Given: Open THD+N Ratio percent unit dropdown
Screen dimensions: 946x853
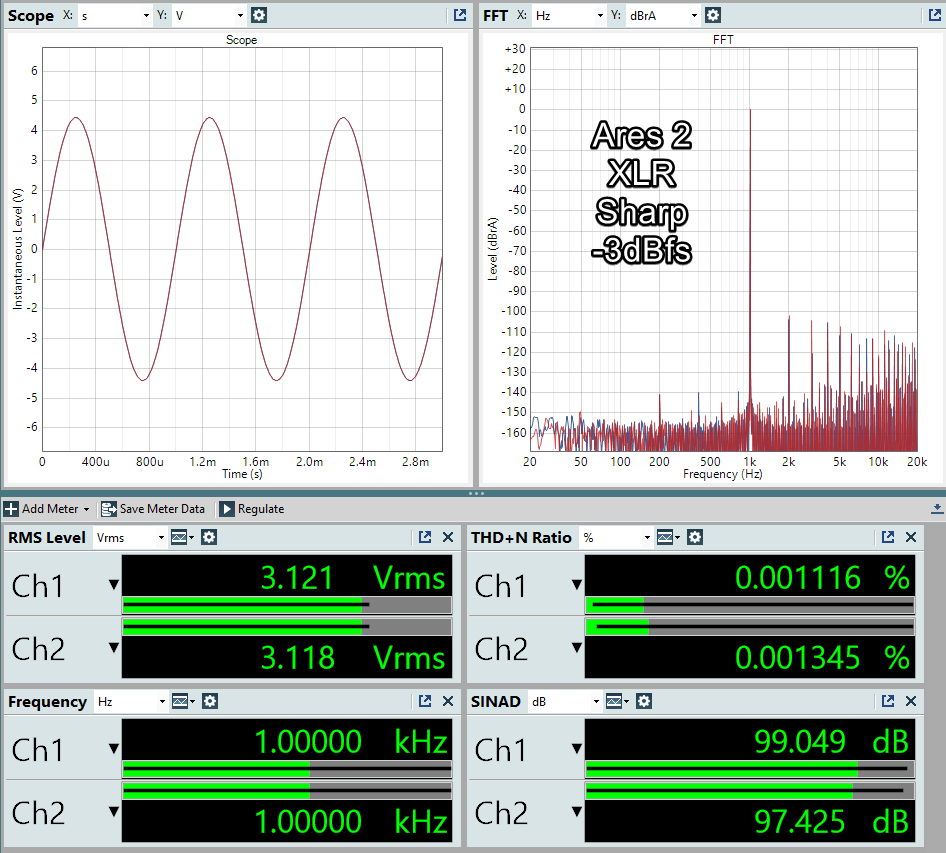Looking at the screenshot, I should [616, 537].
